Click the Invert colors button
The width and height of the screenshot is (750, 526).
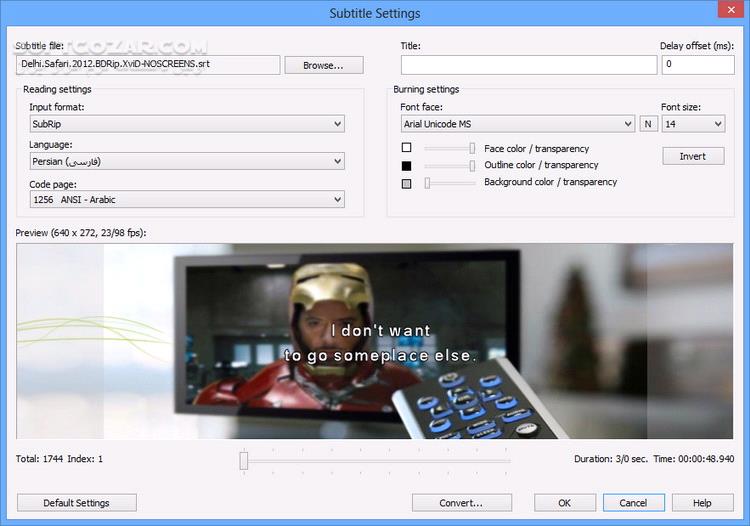(693, 156)
